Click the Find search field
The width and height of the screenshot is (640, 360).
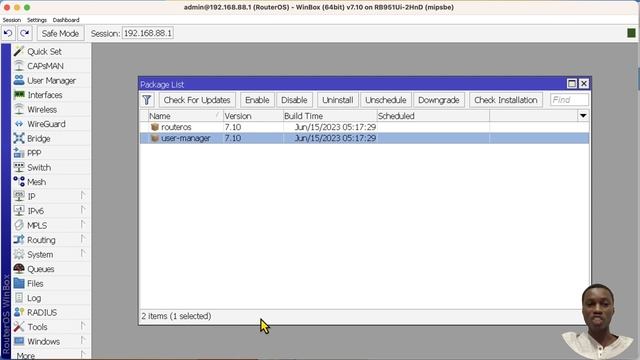coord(569,100)
